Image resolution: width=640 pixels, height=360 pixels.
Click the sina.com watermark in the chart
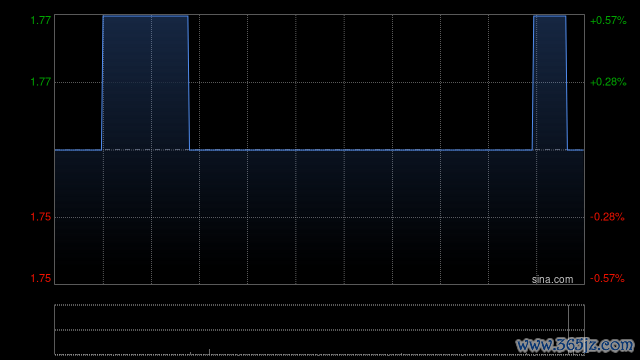552,280
